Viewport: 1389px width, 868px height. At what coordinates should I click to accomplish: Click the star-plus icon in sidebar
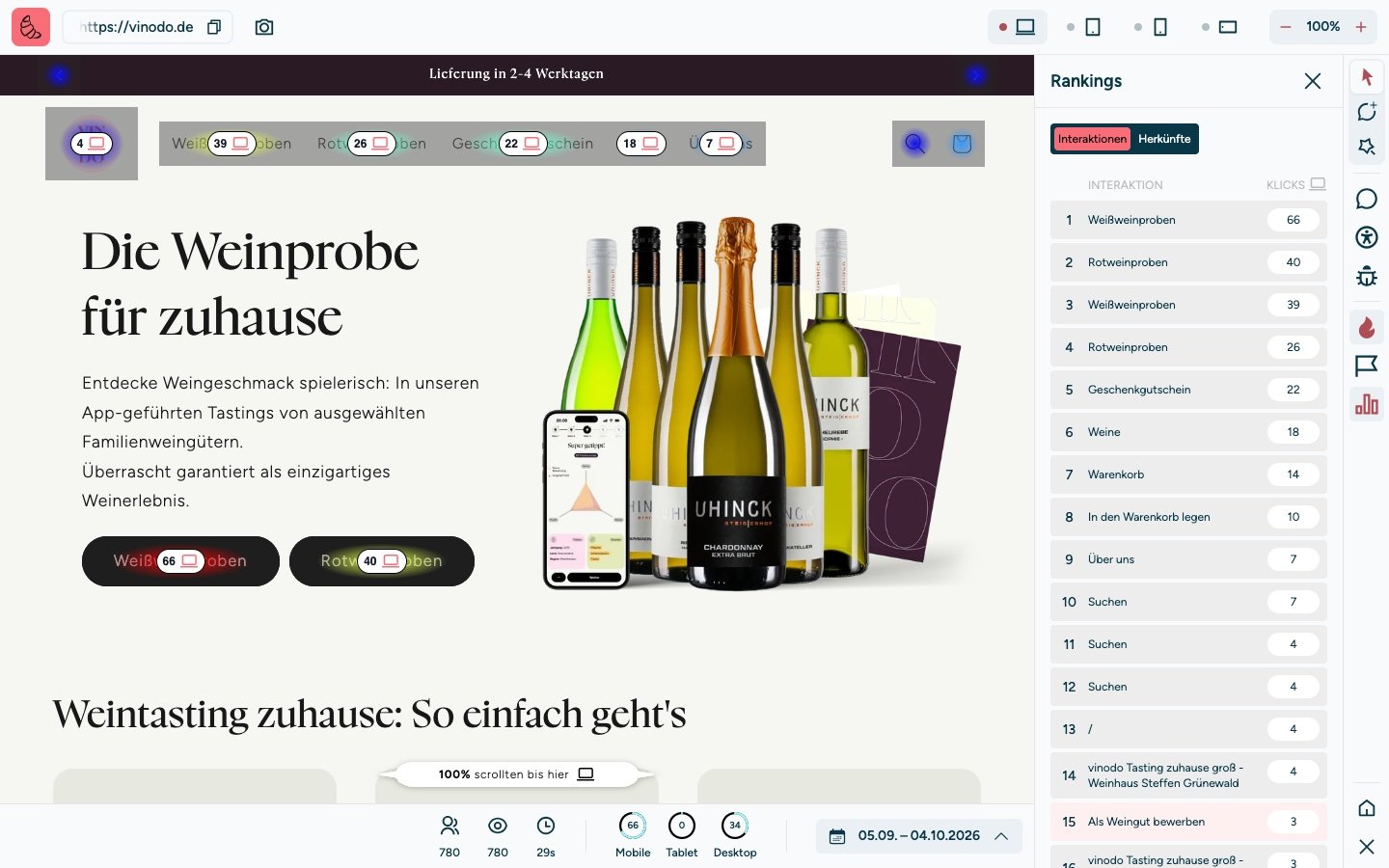(x=1367, y=147)
